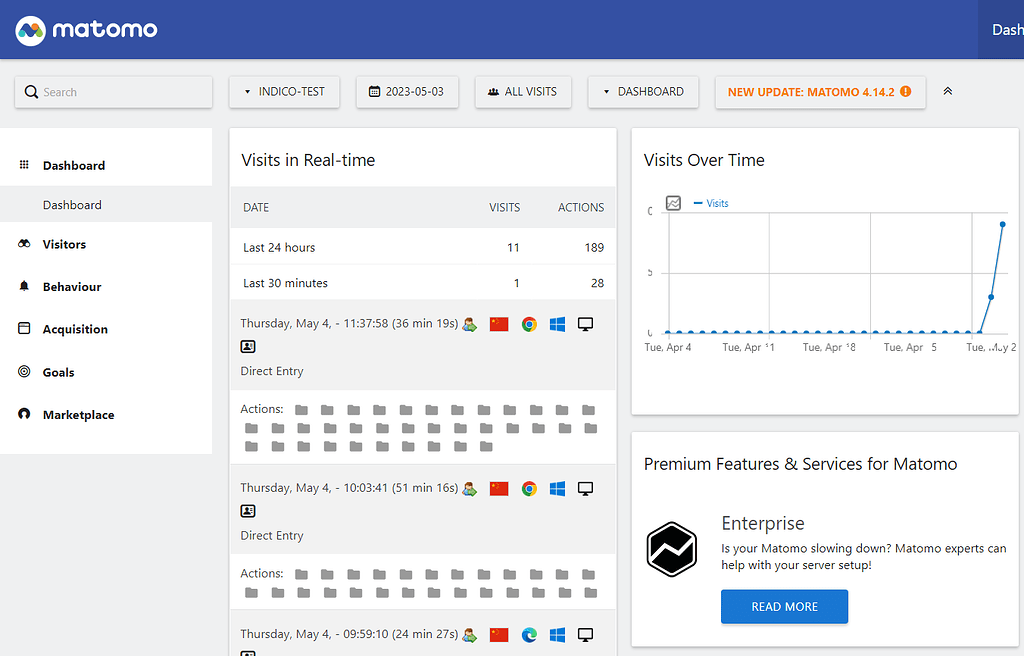Click the Enterprise hexagon logo
Screen dimensions: 1024x656
click(x=672, y=549)
